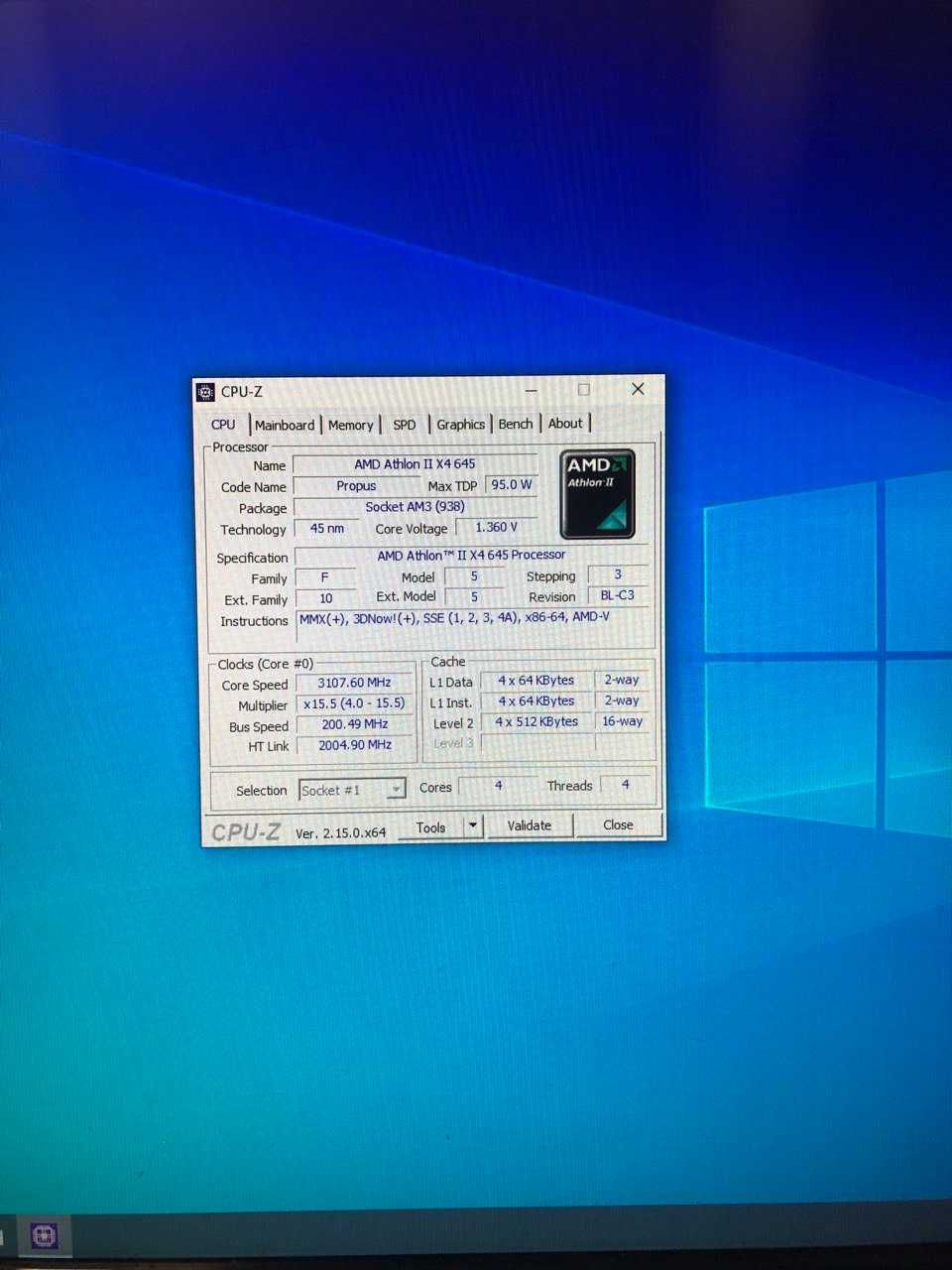The image size is (952, 1270).
Task: Click the Close button in CPU-Z
Action: click(618, 825)
